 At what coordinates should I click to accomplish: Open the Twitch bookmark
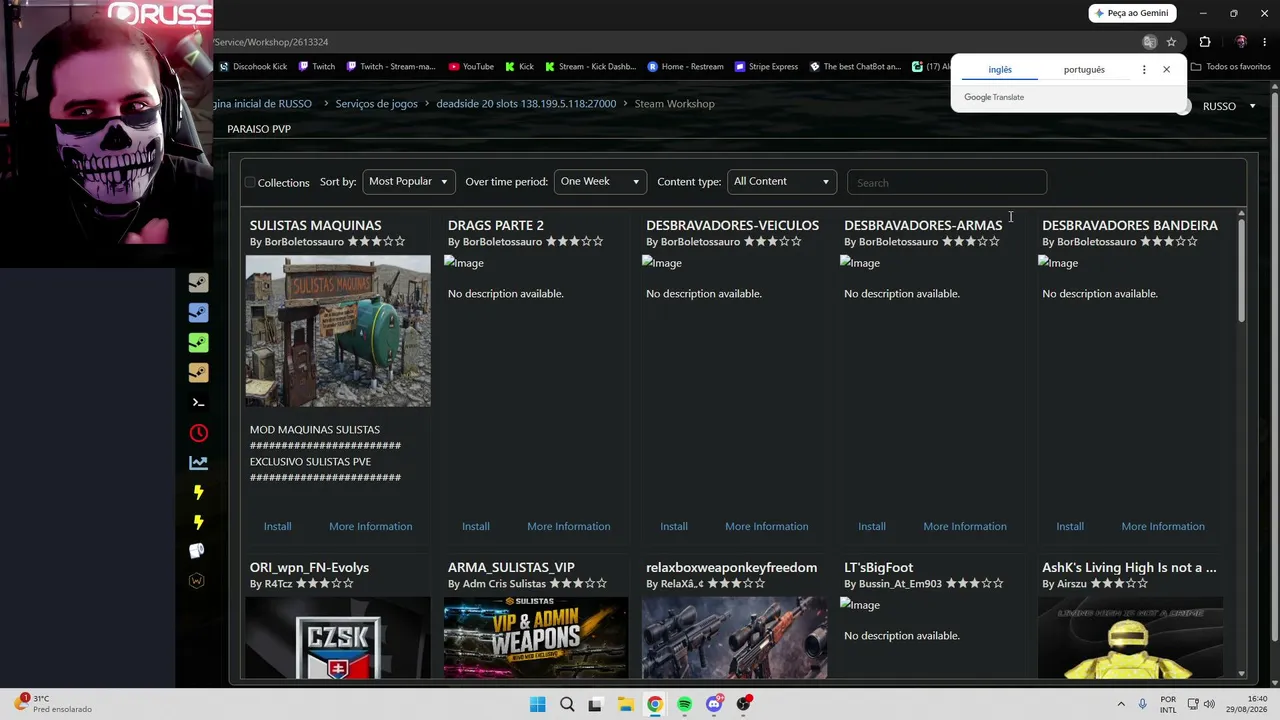[x=315, y=67]
